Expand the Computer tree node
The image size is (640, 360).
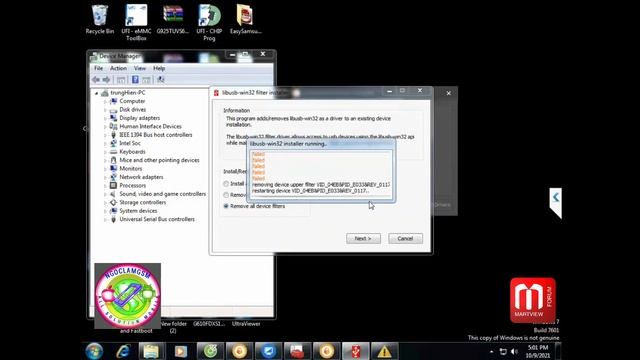[x=105, y=101]
